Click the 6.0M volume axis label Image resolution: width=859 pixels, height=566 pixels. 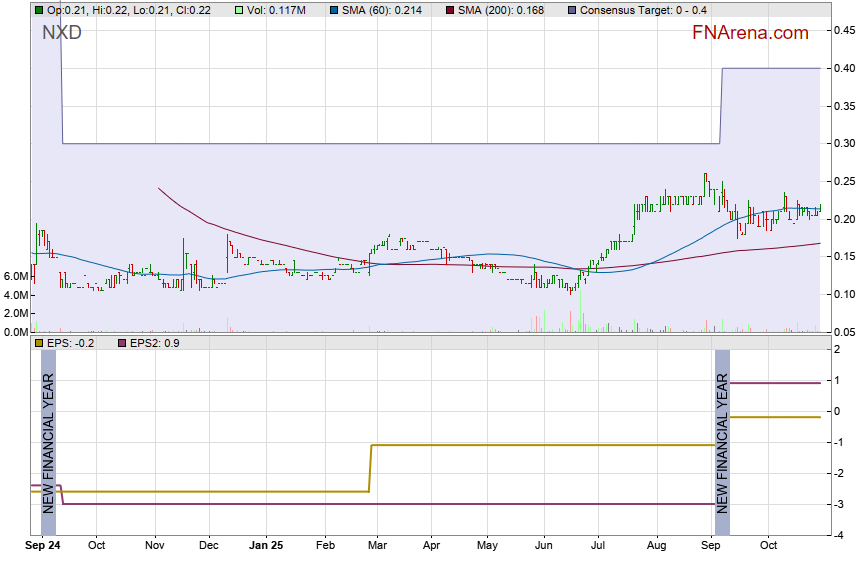click(15, 276)
